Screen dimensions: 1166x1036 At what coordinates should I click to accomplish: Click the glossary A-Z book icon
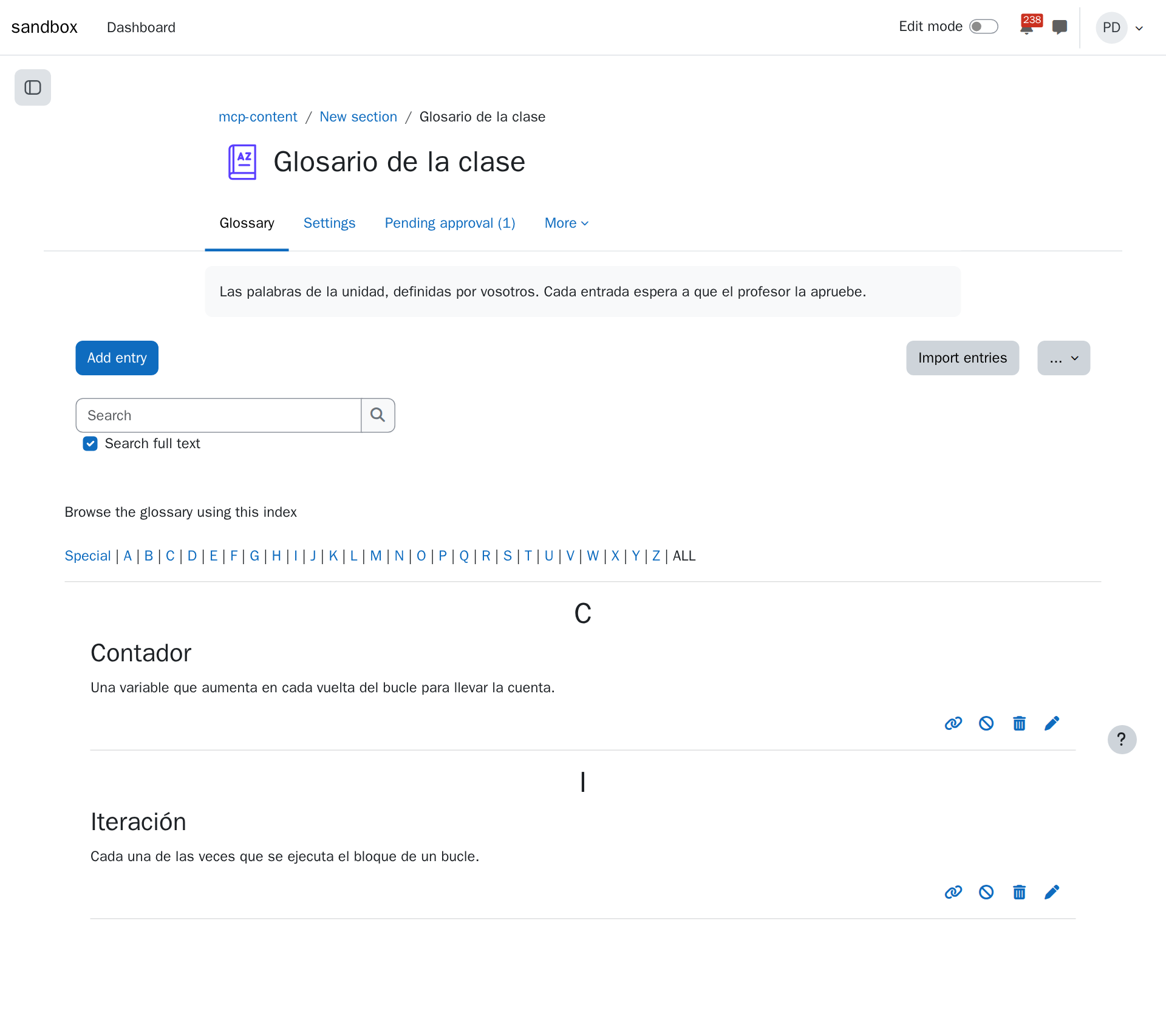point(242,162)
